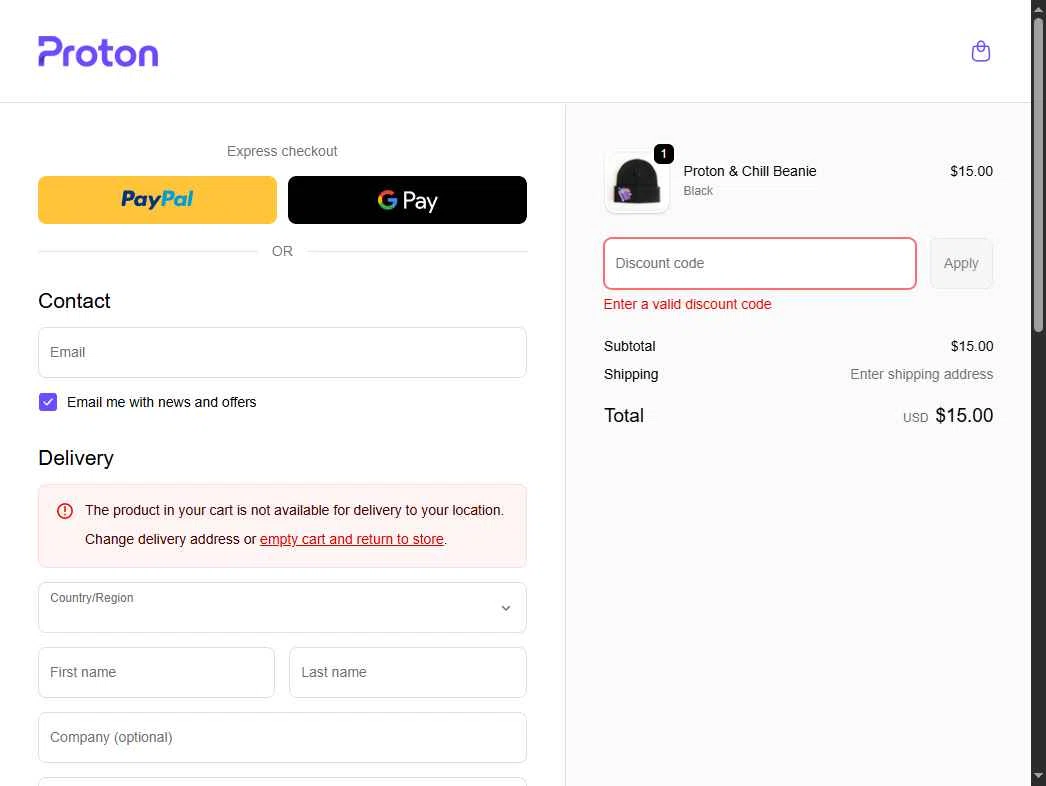Click the 'Contact' section heading

click(74, 301)
